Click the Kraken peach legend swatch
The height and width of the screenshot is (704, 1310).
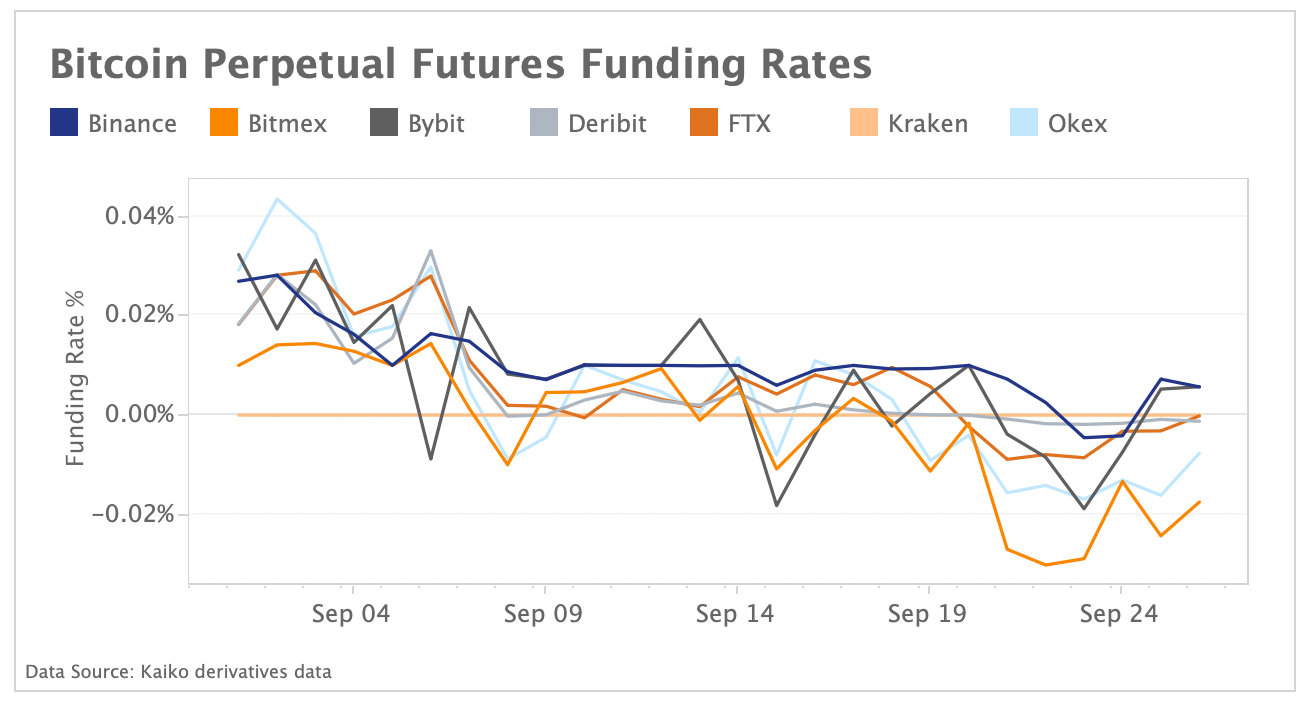864,123
